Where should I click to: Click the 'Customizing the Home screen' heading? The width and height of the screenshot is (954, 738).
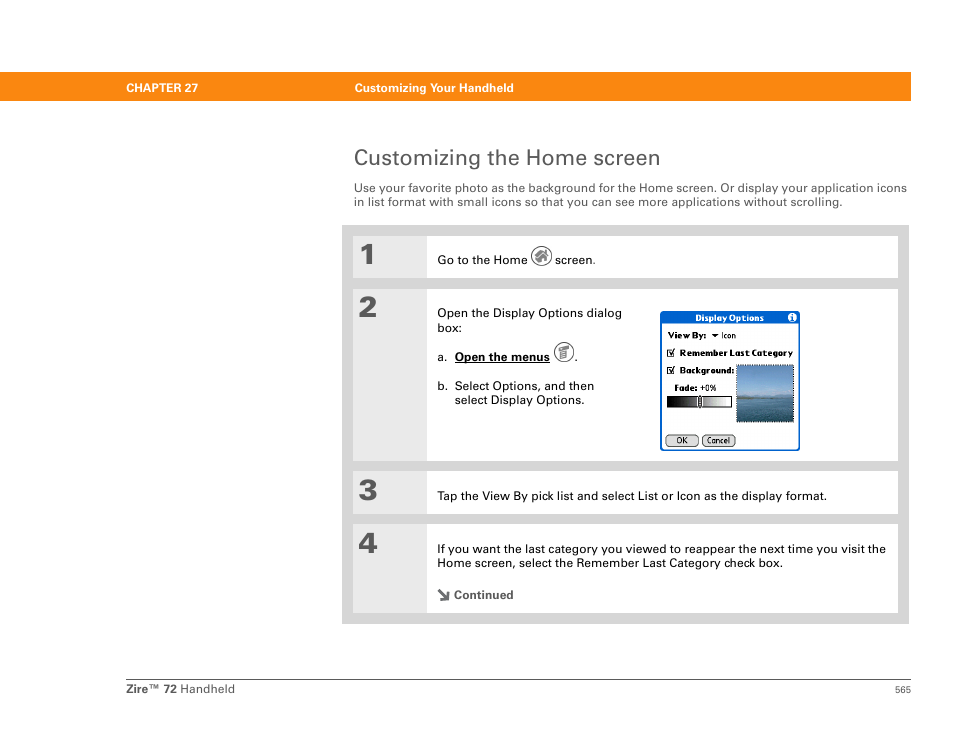[x=507, y=158]
